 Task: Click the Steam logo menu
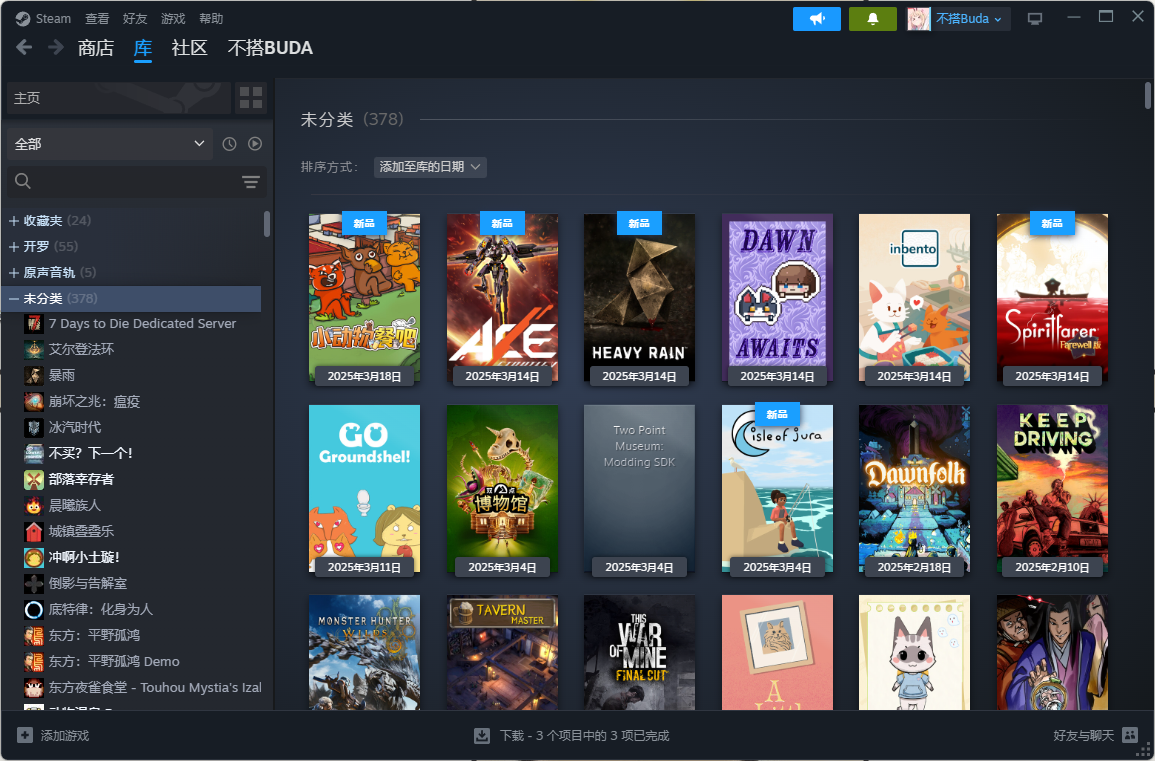click(43, 18)
